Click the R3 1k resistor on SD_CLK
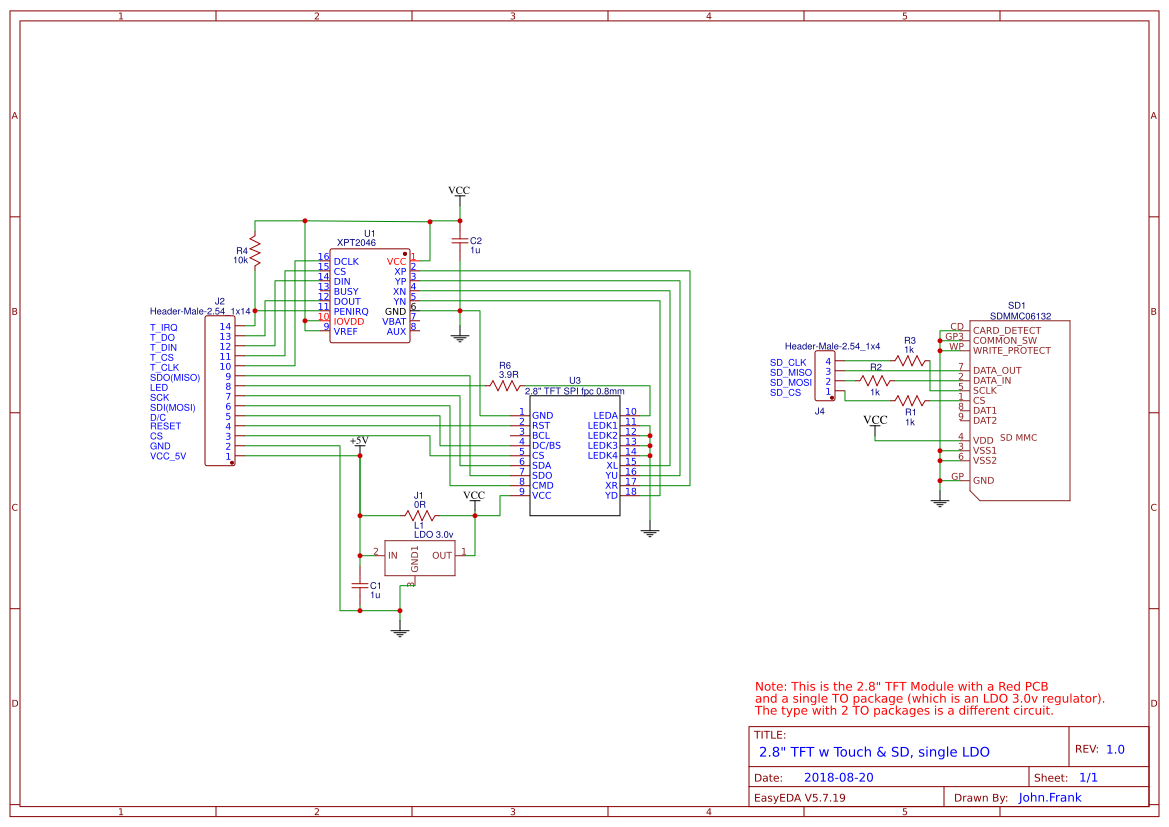 (x=909, y=360)
